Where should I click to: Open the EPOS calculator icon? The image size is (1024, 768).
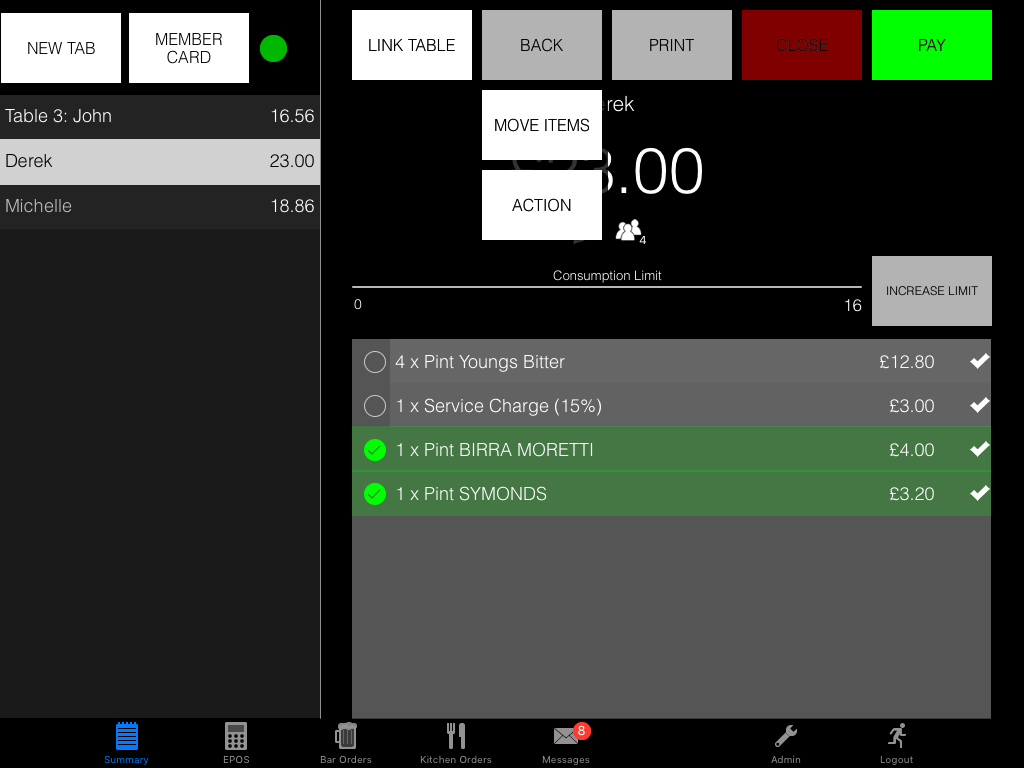coord(236,737)
